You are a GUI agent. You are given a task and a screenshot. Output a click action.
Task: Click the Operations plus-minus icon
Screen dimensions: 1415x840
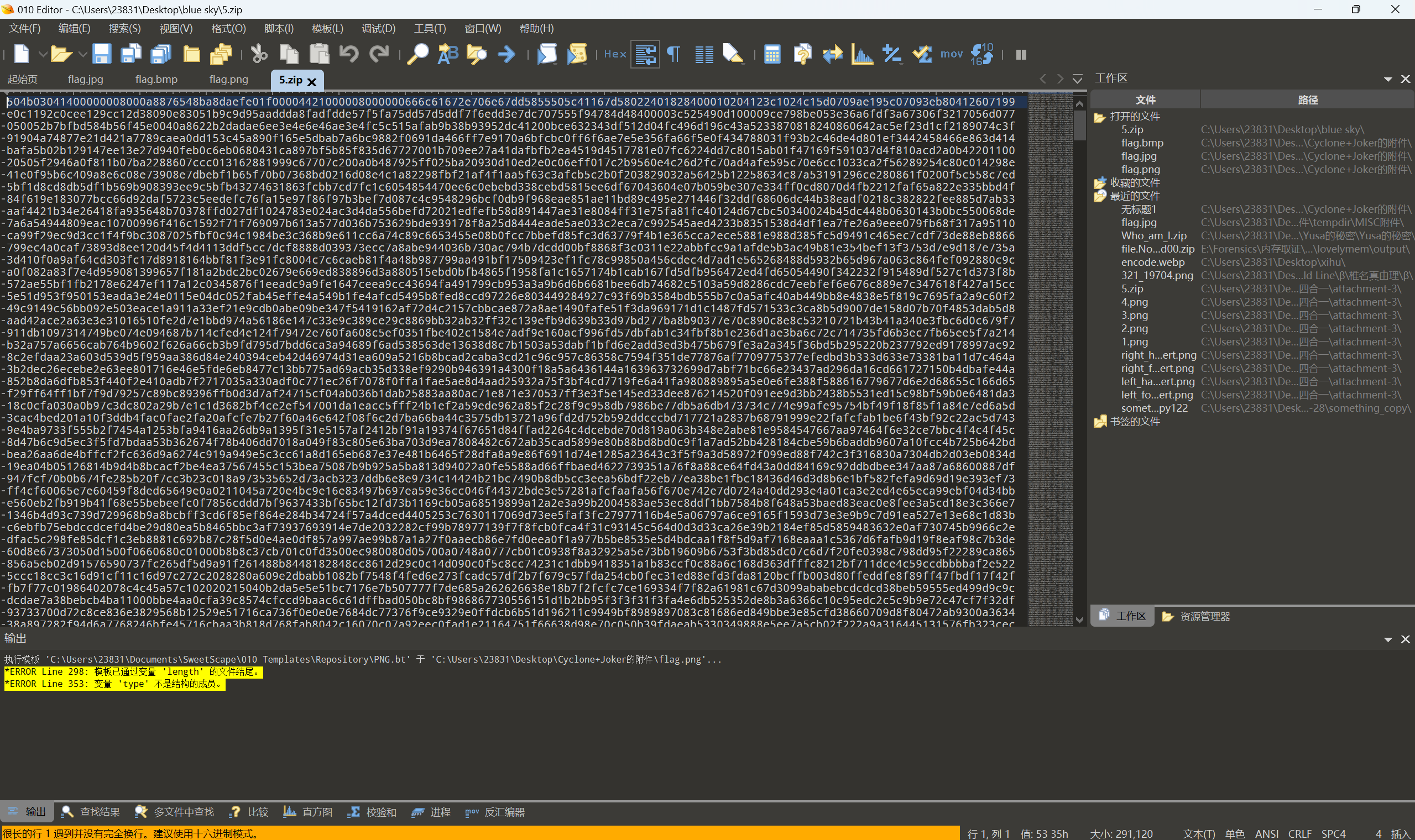[x=892, y=54]
